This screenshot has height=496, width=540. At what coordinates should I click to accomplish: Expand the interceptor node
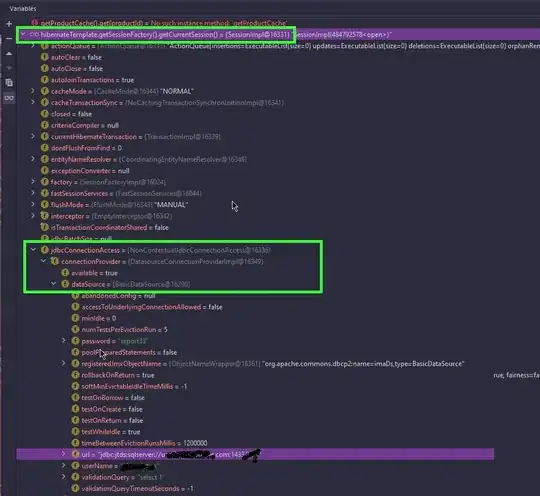coord(33,216)
